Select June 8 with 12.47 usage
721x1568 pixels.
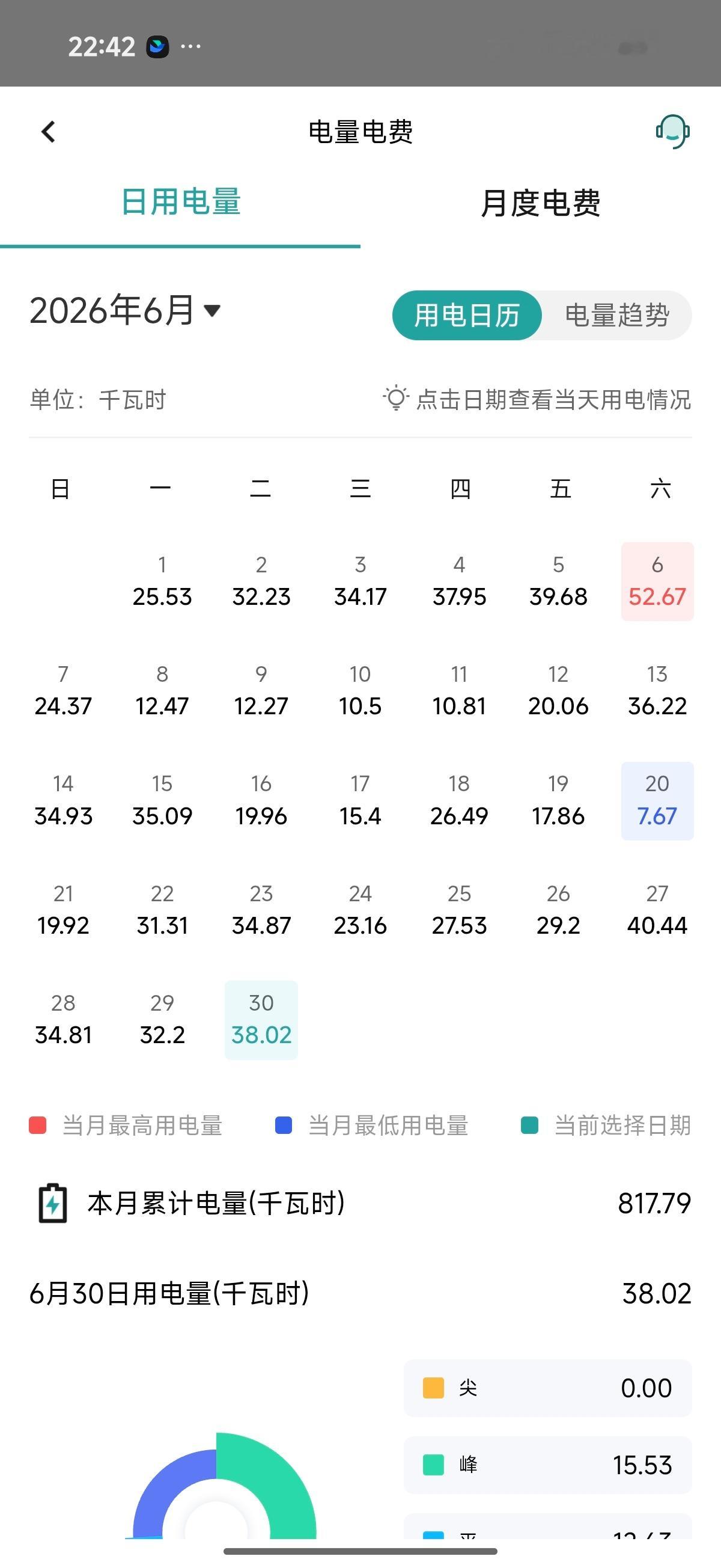pyautogui.click(x=162, y=691)
